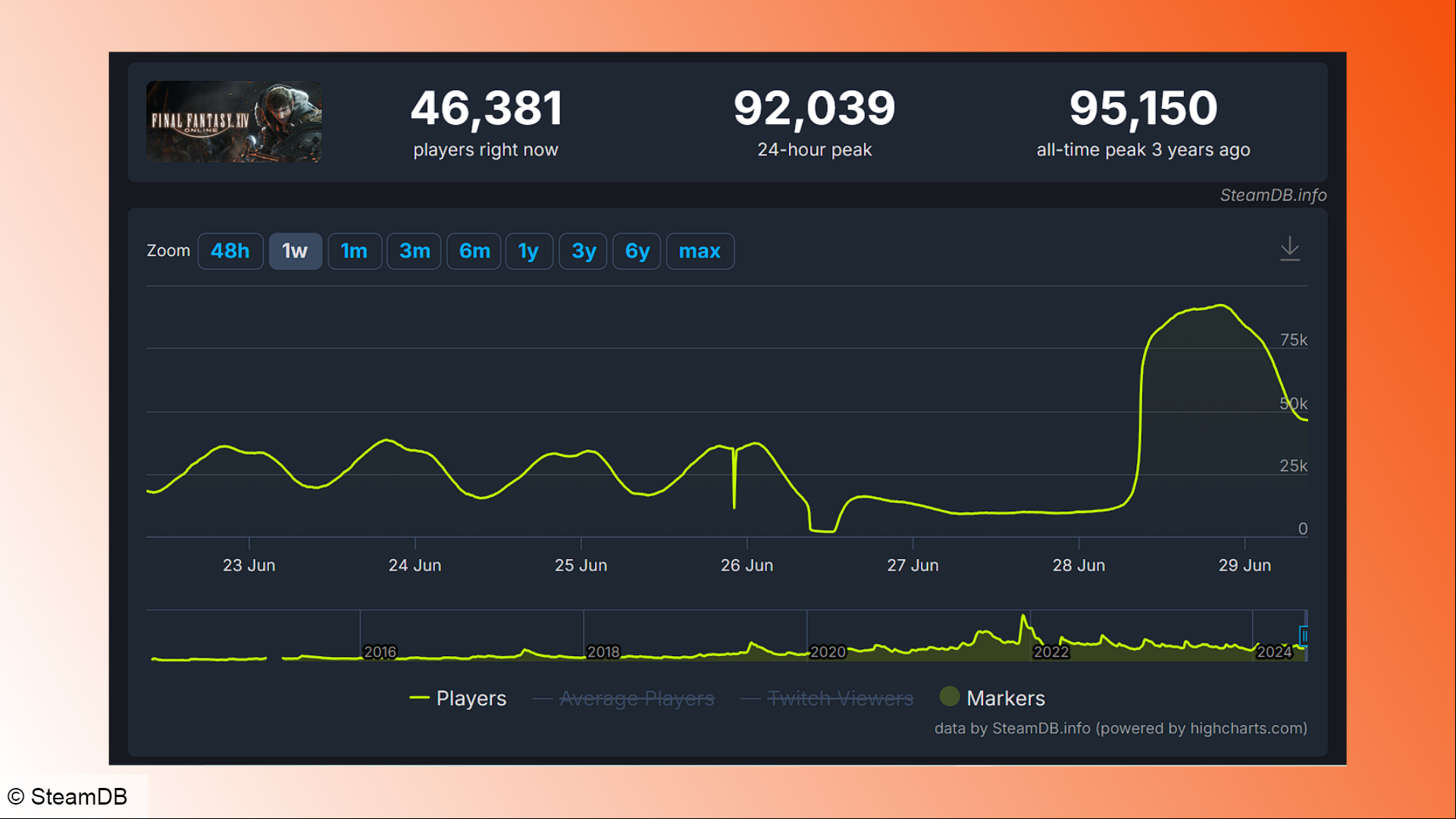Select the 1w zoom range
This screenshot has height=819, width=1456.
(x=295, y=251)
